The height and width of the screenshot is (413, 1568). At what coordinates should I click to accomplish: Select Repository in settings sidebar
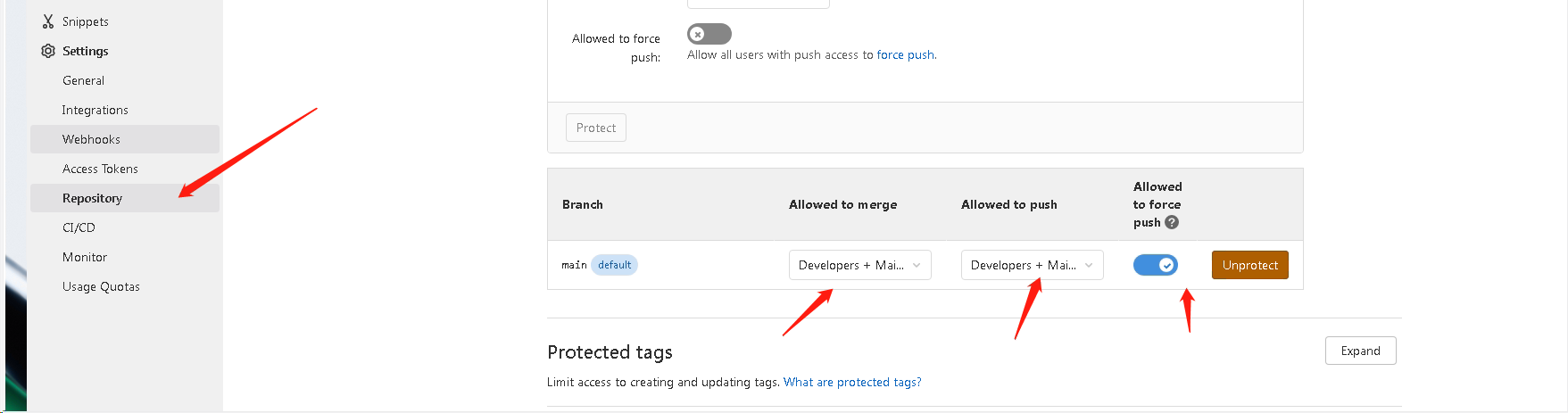92,198
